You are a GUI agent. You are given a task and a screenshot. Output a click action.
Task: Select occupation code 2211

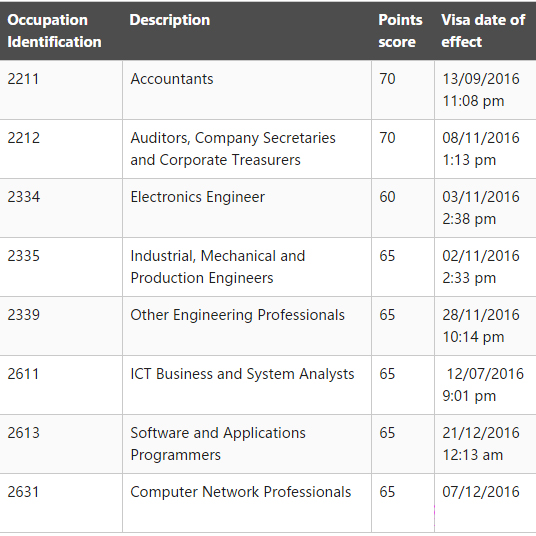23,79
